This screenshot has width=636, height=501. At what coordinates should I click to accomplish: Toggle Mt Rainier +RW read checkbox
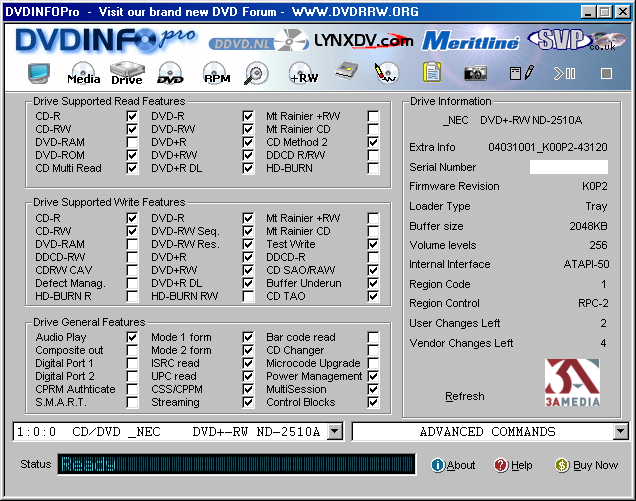(x=373, y=116)
